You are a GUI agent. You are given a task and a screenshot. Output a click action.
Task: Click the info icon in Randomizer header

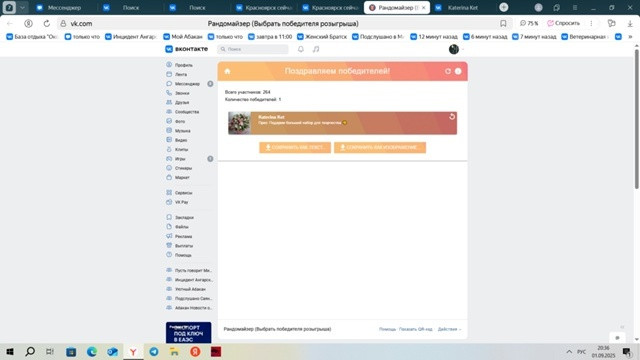458,71
